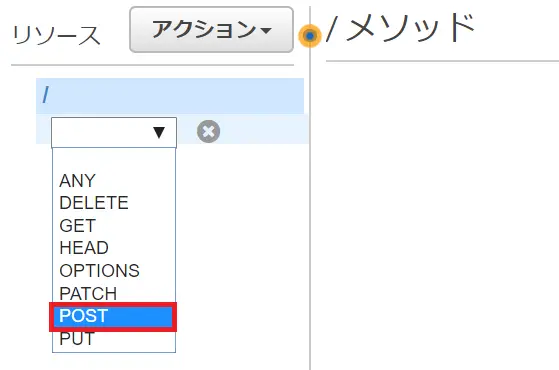Click the / メソッド page title
This screenshot has height=370, width=559.
tap(400, 28)
